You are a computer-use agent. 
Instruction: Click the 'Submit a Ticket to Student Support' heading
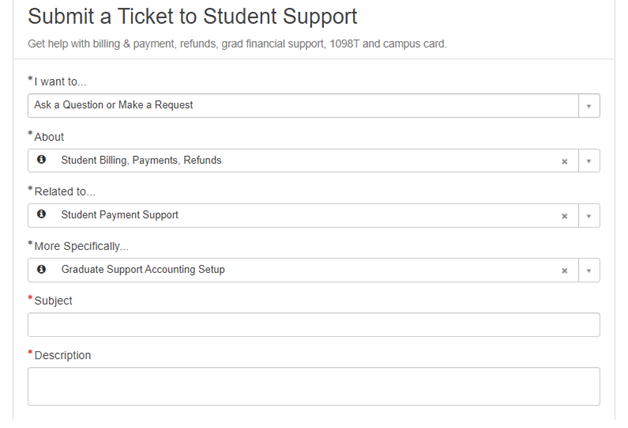(192, 17)
